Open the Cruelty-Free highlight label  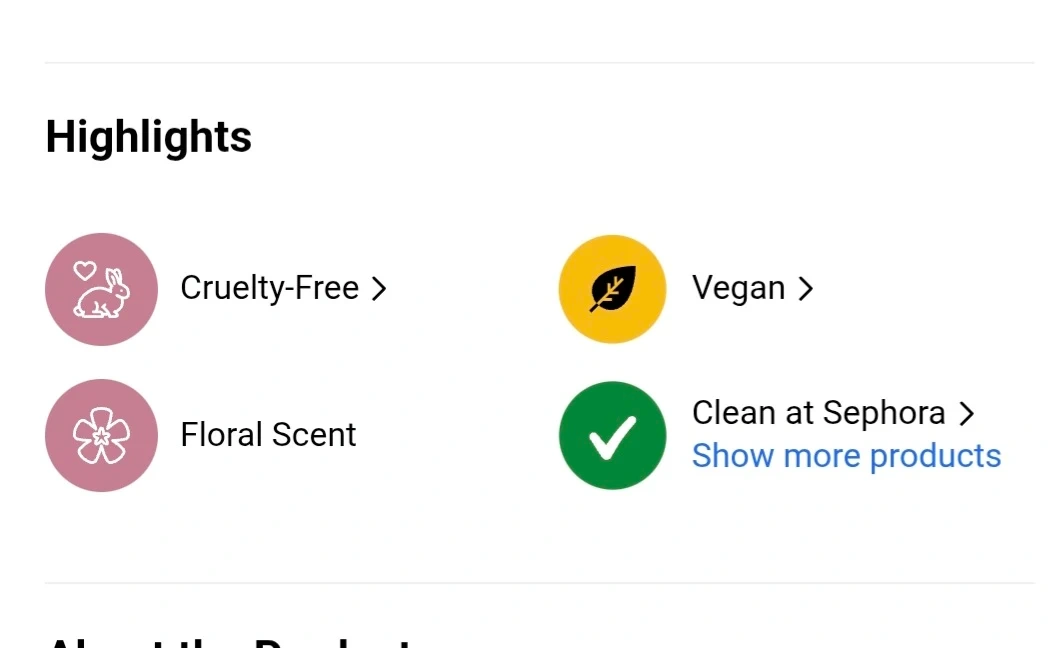tap(269, 288)
